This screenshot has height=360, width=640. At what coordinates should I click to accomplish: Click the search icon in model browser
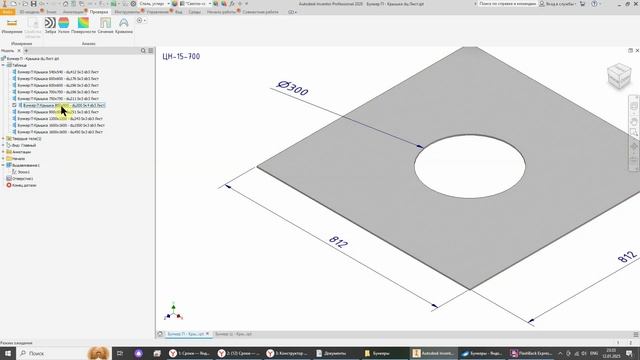(143, 51)
